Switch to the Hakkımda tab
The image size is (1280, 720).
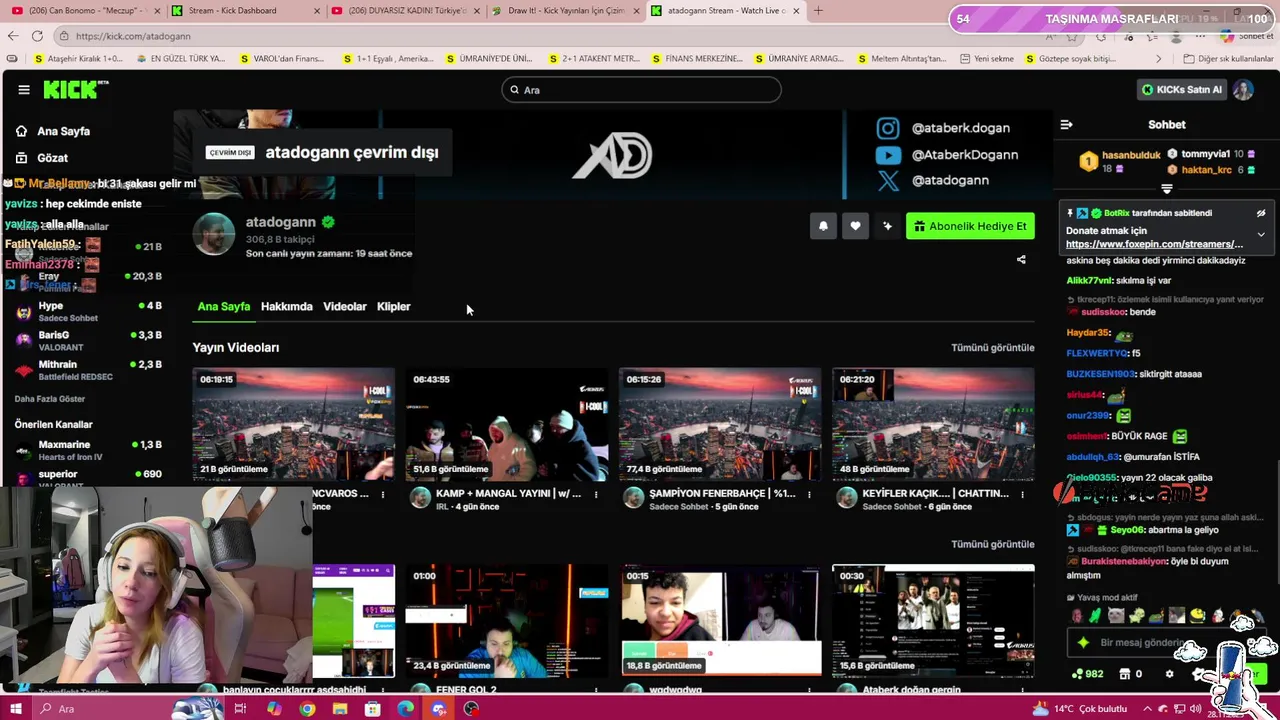(286, 306)
